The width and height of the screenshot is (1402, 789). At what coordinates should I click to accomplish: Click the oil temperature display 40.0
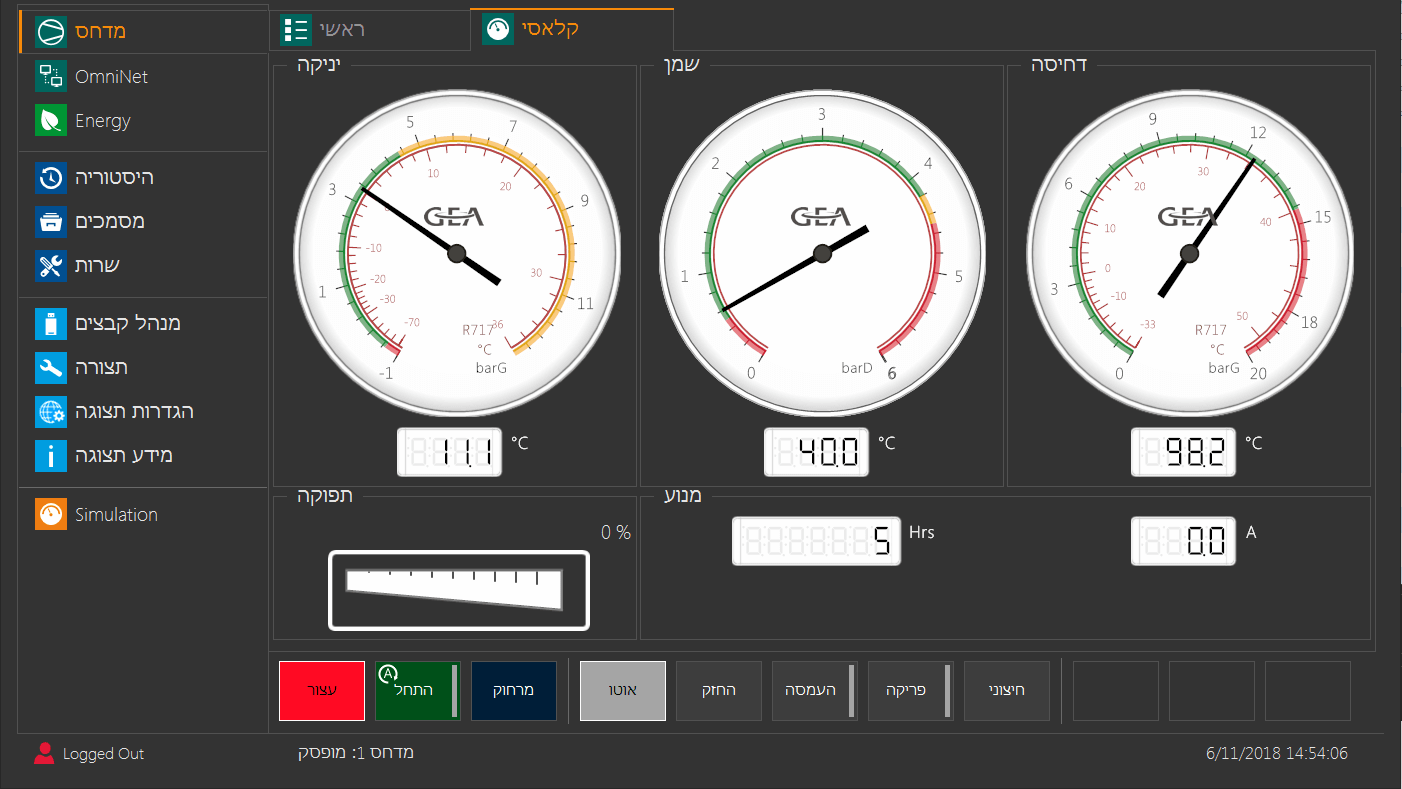815,453
